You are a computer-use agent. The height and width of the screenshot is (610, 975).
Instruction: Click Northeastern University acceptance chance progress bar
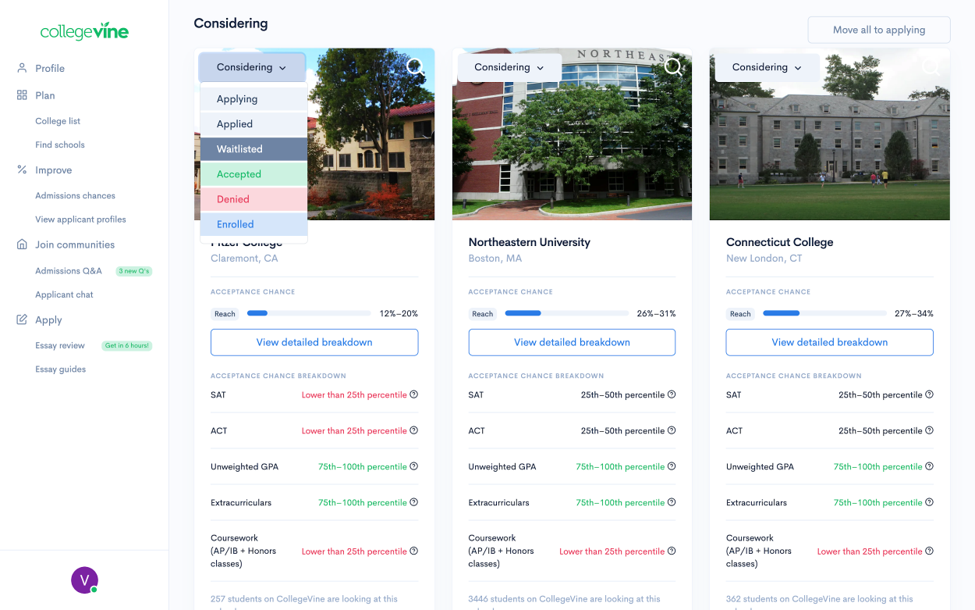point(565,314)
